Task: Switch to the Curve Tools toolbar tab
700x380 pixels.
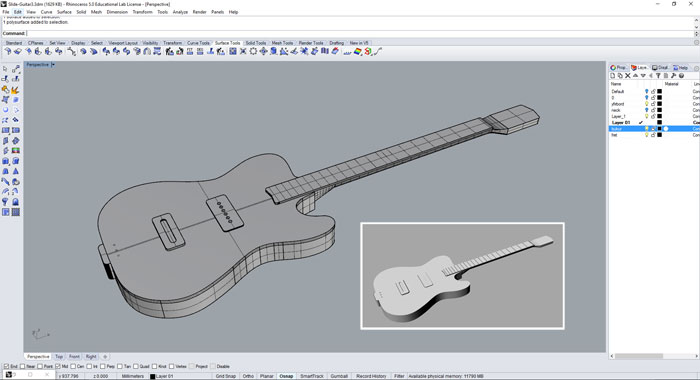Action: point(198,43)
